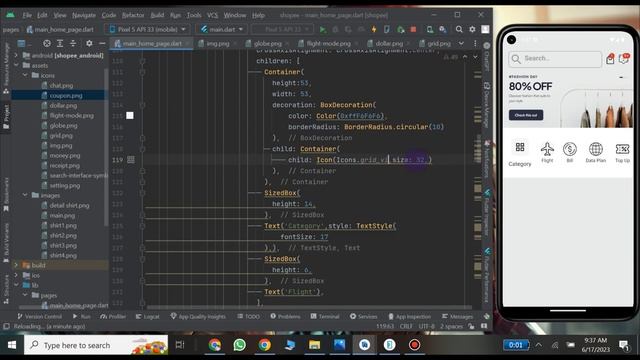The width and height of the screenshot is (640, 360).
Task: Open the VCS menu
Action: 212,15
